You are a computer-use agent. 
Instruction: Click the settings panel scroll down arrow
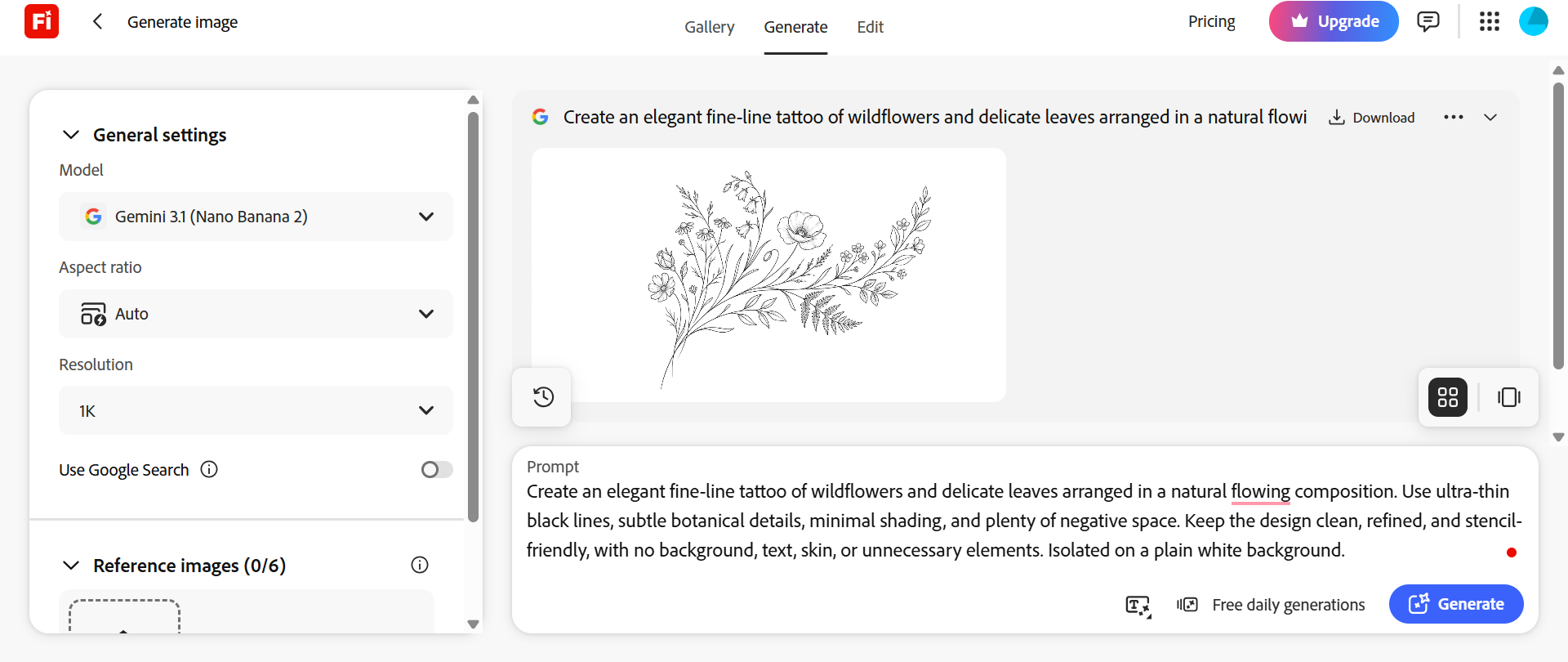[x=473, y=624]
